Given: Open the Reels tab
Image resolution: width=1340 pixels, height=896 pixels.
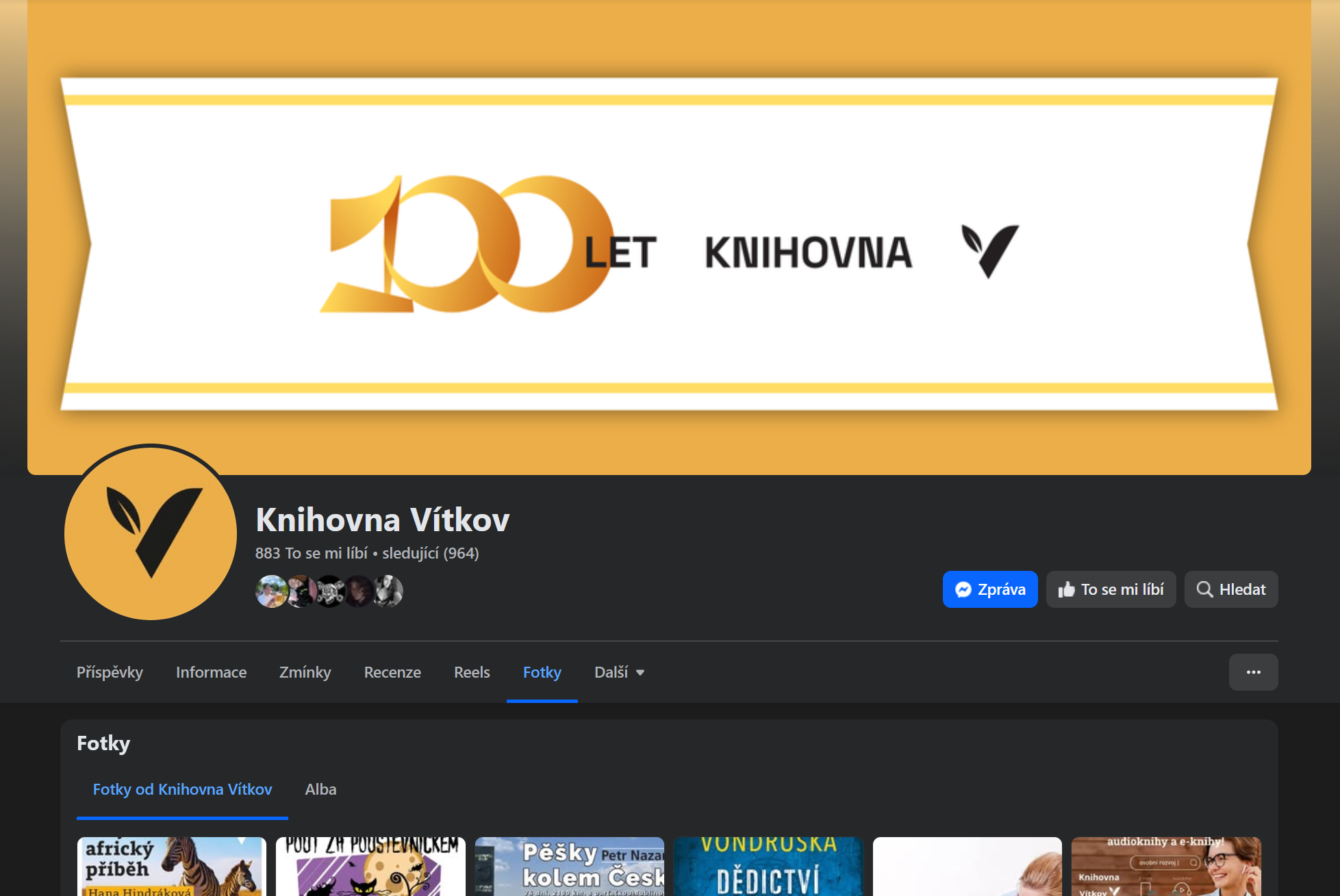Looking at the screenshot, I should pyautogui.click(x=472, y=672).
